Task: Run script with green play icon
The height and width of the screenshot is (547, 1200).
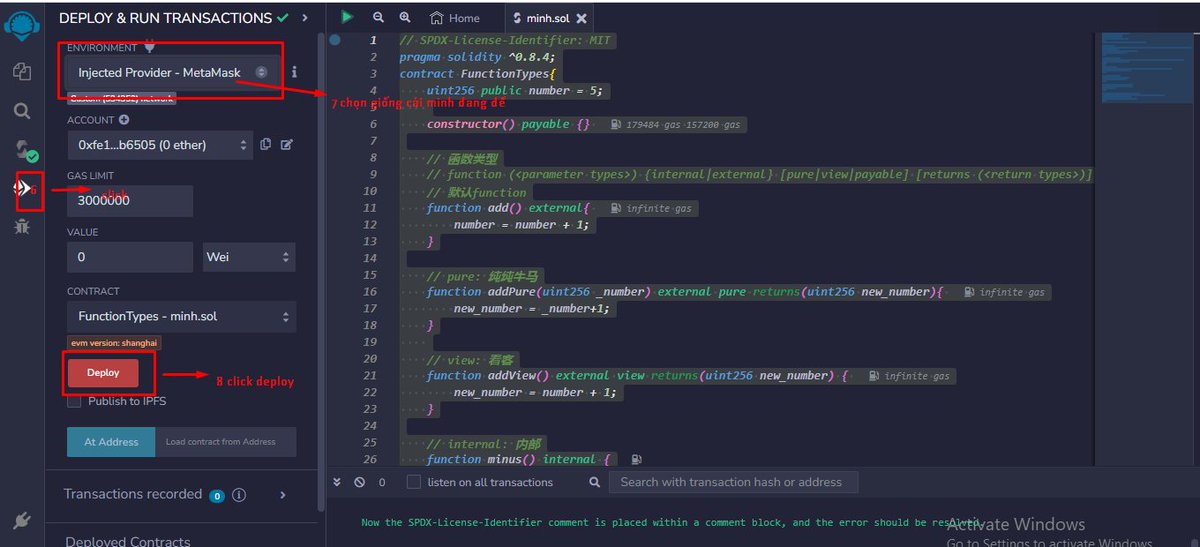Action: click(347, 17)
